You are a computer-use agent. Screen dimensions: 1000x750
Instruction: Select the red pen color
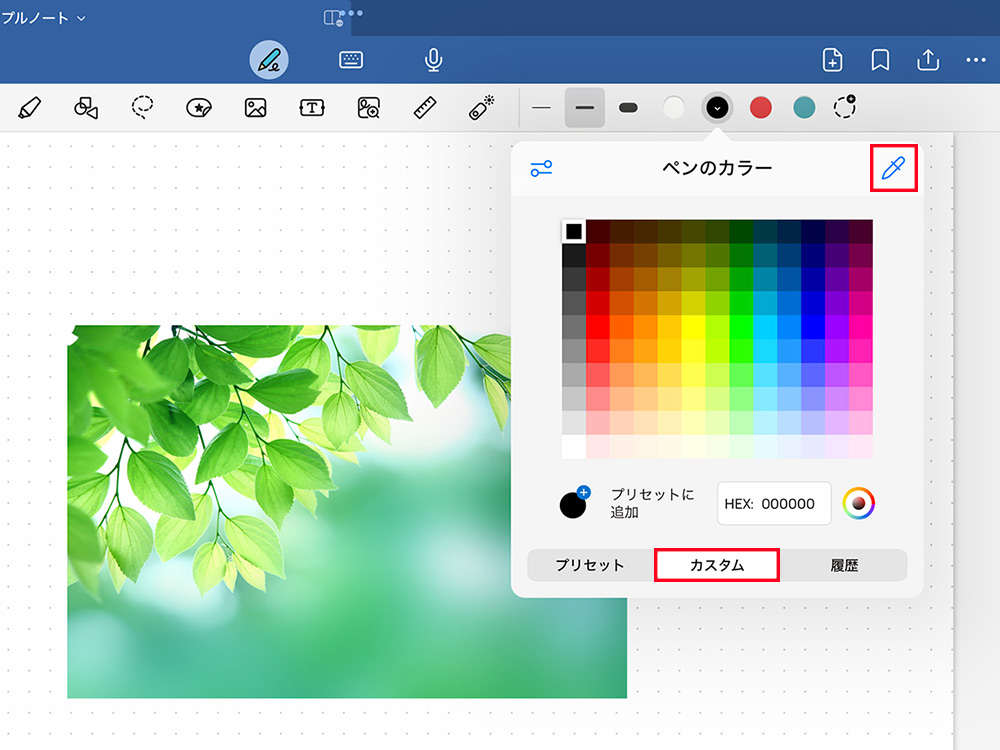tap(760, 108)
